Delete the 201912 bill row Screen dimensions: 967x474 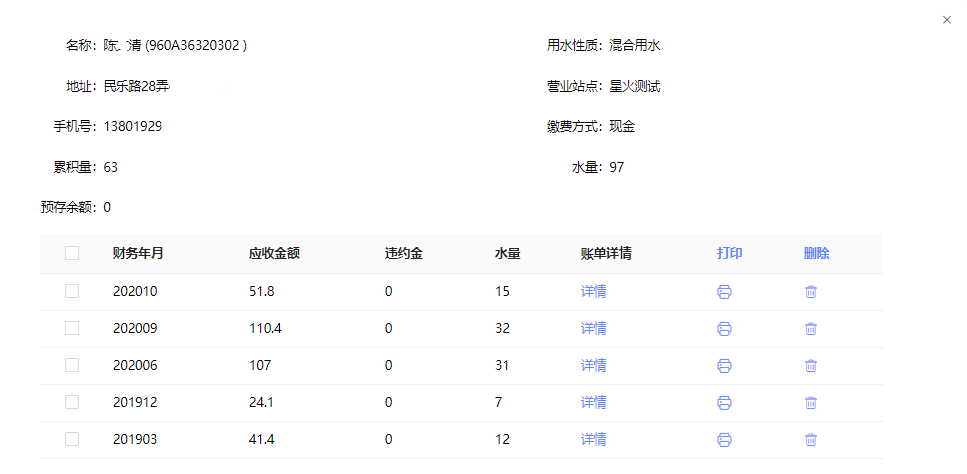[811, 402]
